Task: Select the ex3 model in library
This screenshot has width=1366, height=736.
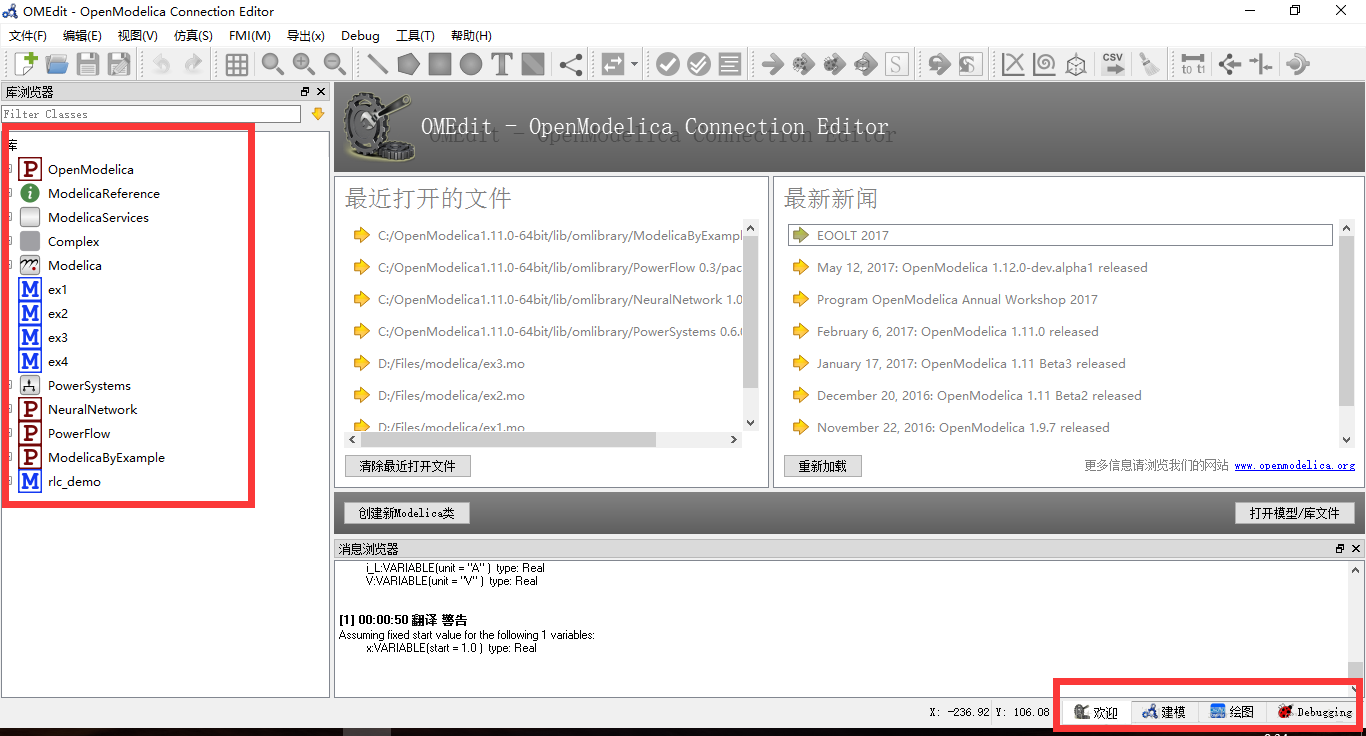Action: pyautogui.click(x=58, y=338)
